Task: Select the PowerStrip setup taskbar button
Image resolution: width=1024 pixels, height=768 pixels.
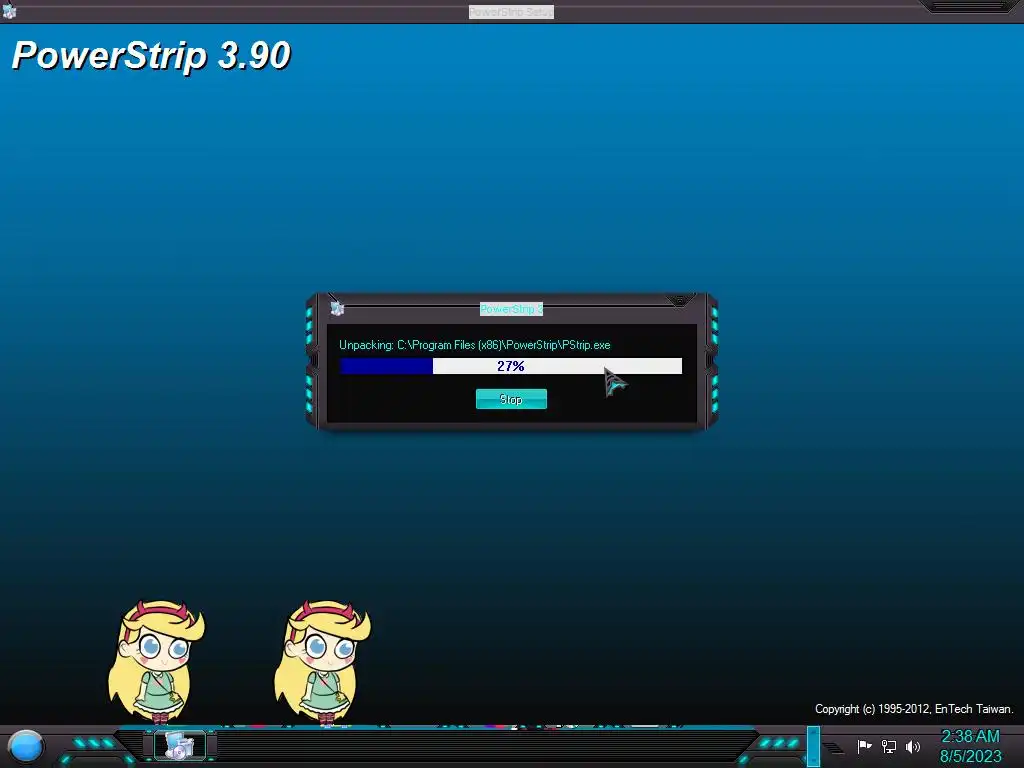Action: click(x=180, y=746)
